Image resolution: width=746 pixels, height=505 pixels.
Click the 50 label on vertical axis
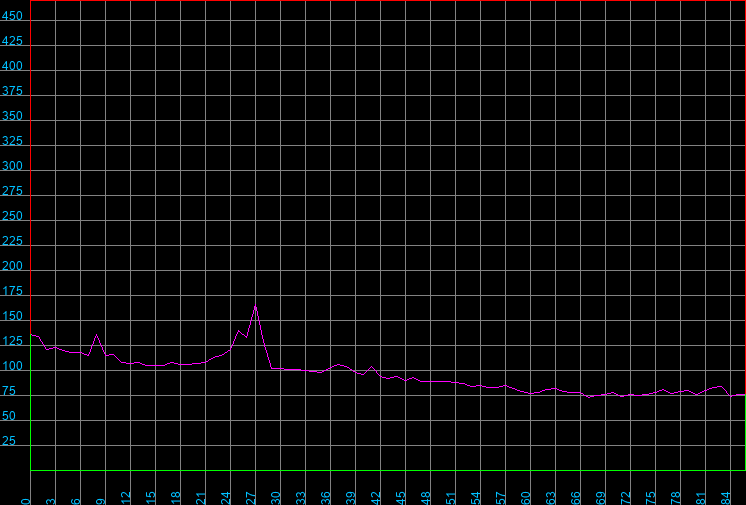pyautogui.click(x=9, y=416)
